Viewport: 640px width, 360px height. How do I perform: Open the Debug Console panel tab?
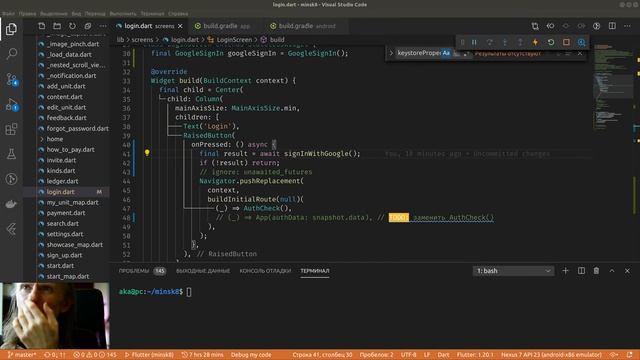click(x=265, y=271)
